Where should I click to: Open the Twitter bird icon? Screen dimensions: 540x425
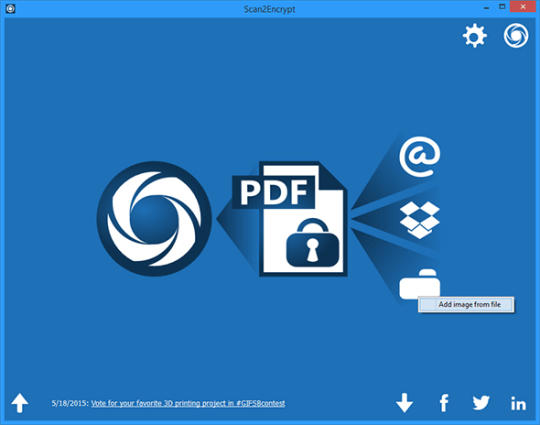coord(481,403)
